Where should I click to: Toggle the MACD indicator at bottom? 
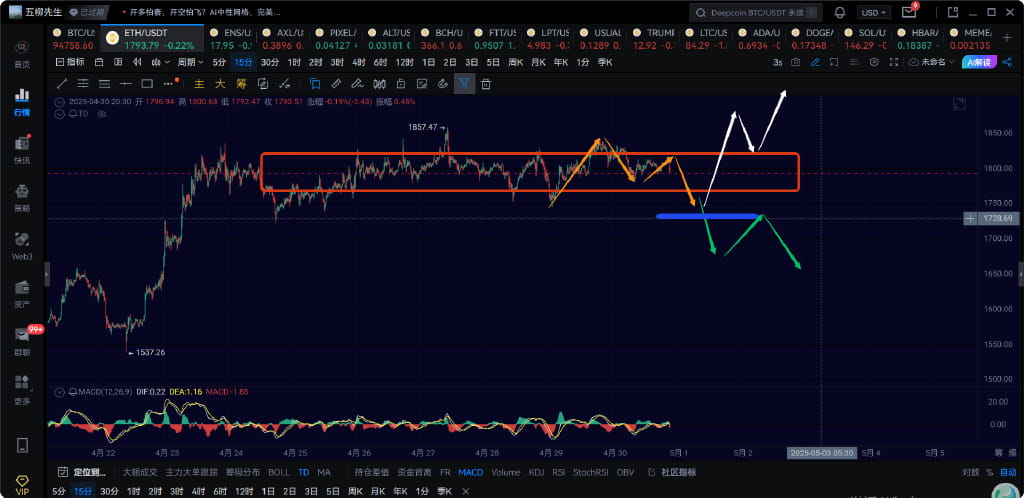(470, 472)
